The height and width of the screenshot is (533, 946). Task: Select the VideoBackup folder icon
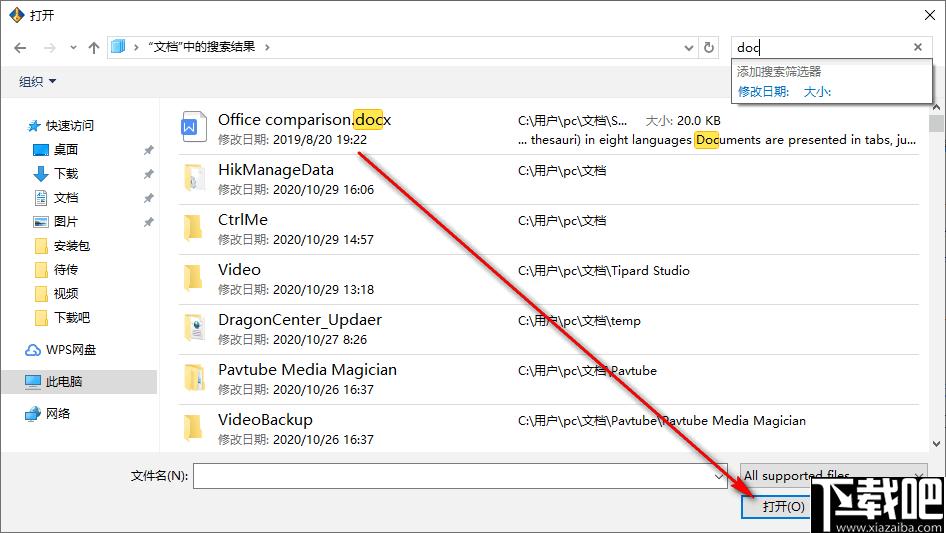tap(192, 428)
